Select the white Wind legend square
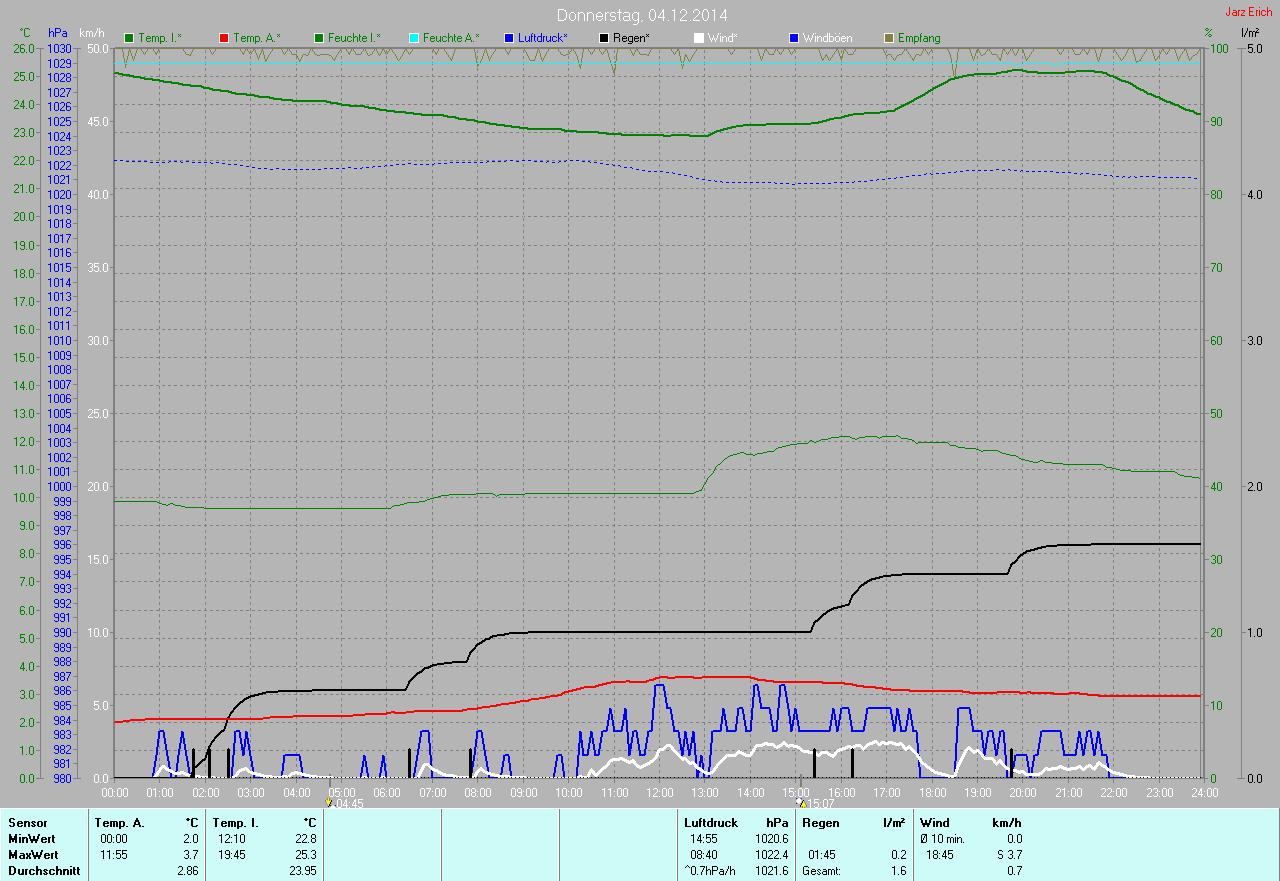Screen dimensions: 1280x881 point(699,38)
